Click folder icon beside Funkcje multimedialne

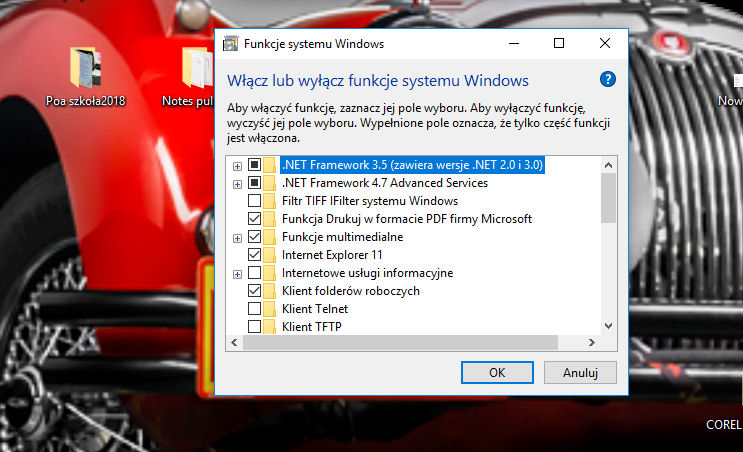[270, 237]
